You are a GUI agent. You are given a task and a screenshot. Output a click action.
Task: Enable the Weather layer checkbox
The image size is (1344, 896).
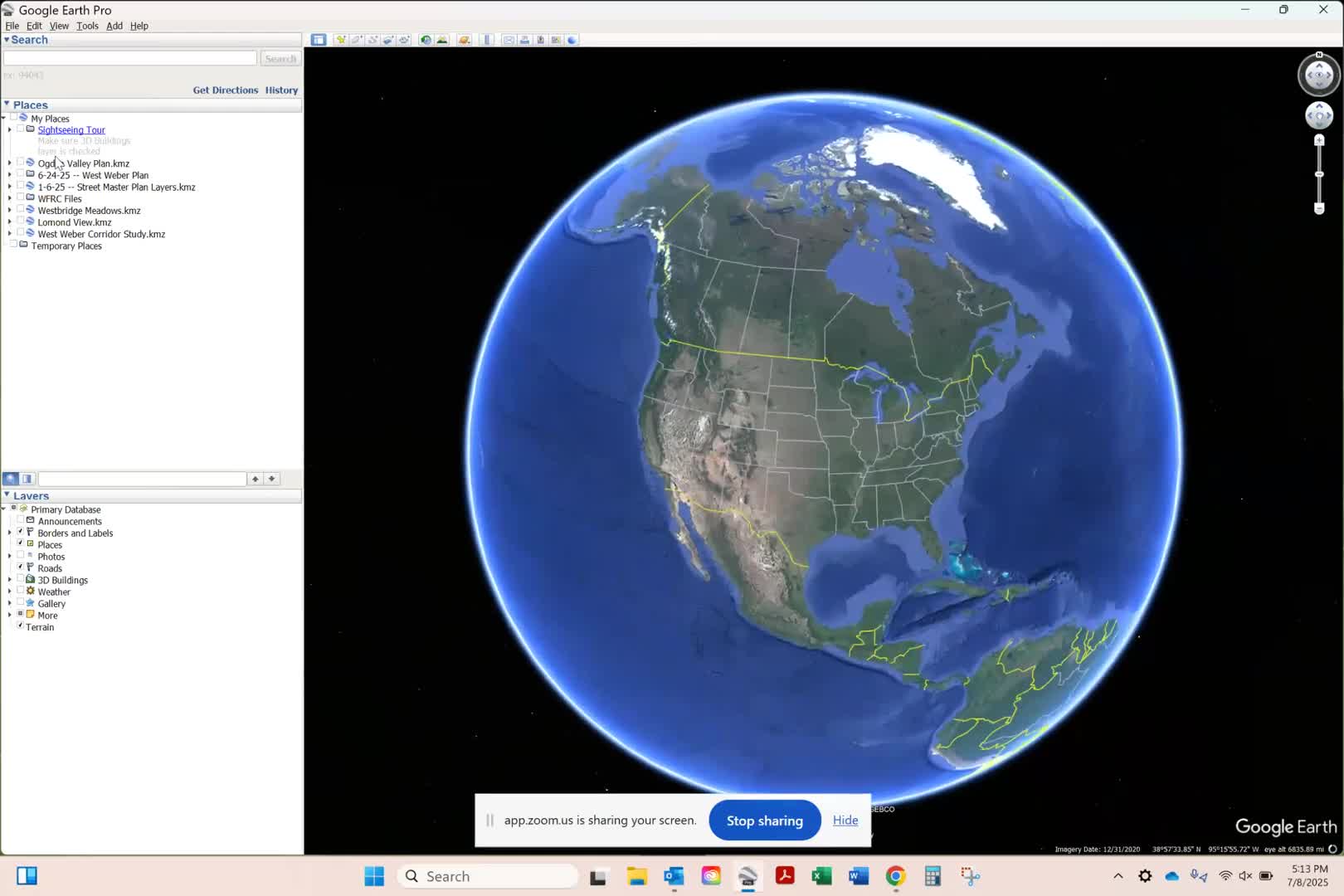[x=21, y=591]
